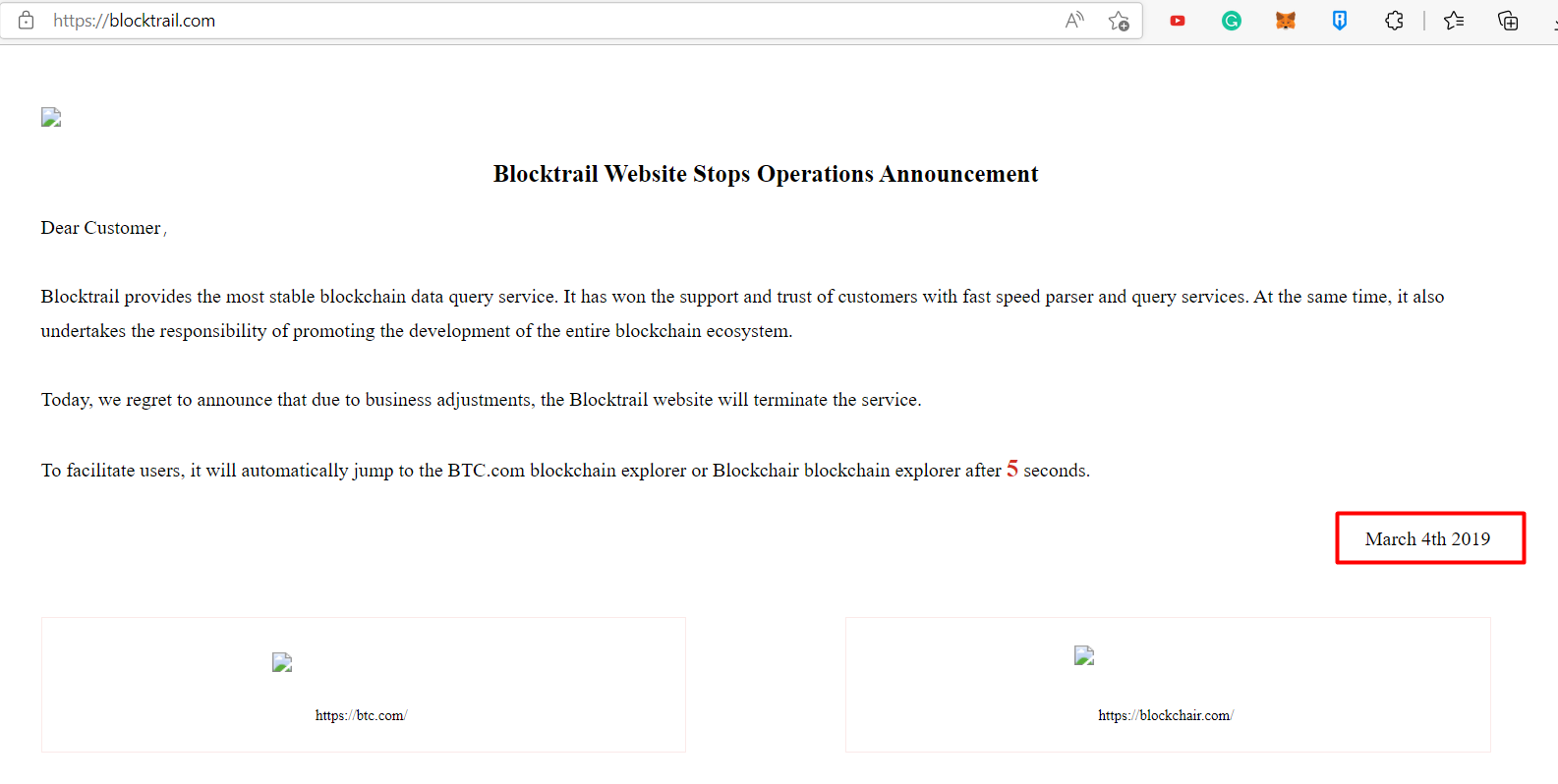The width and height of the screenshot is (1558, 784).
Task: Click the 'undertakes the responsibility' line
Action: point(417,331)
